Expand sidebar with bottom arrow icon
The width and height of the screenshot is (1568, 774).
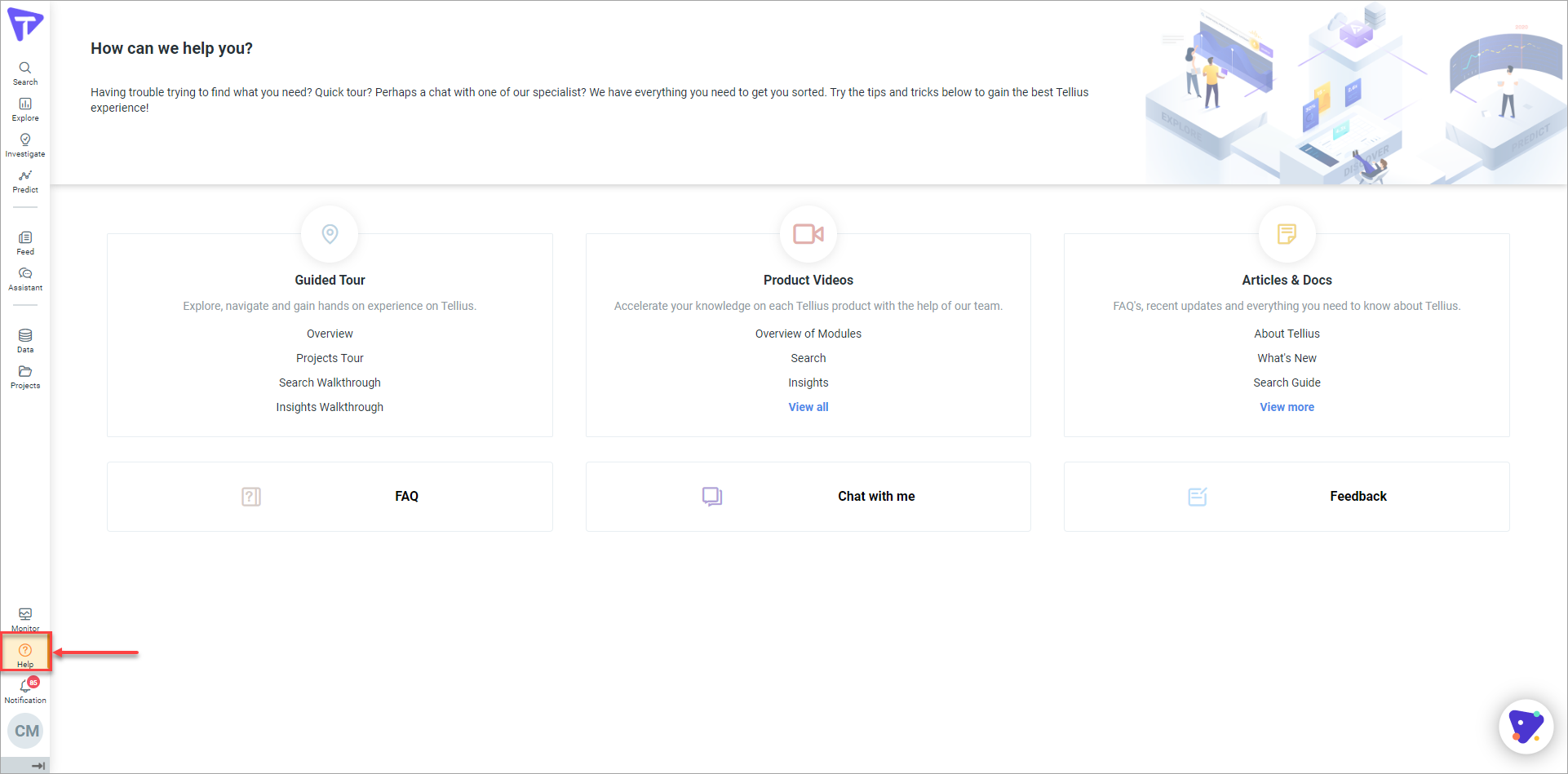(38, 766)
